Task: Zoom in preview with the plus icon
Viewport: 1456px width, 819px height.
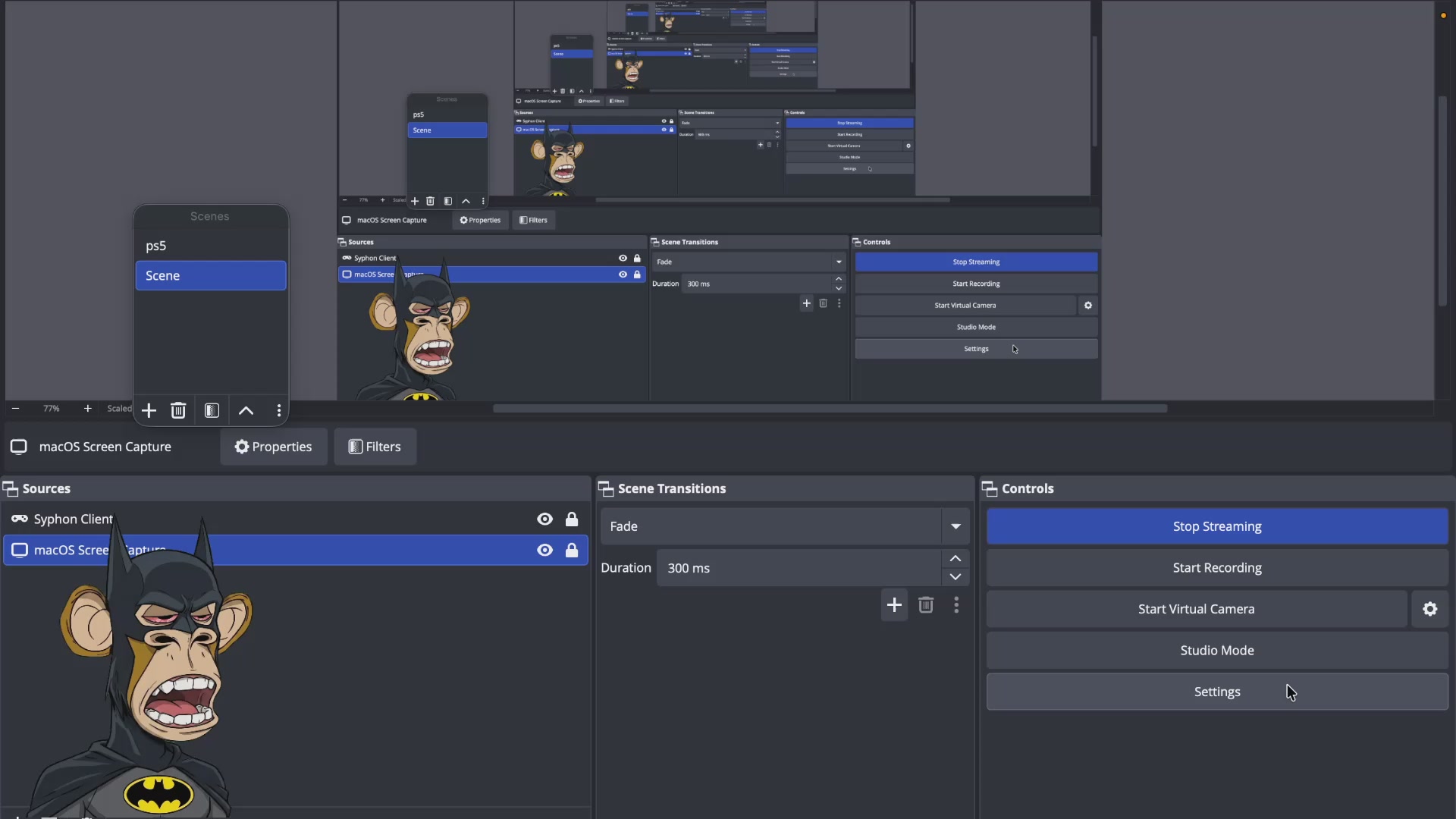Action: click(88, 408)
